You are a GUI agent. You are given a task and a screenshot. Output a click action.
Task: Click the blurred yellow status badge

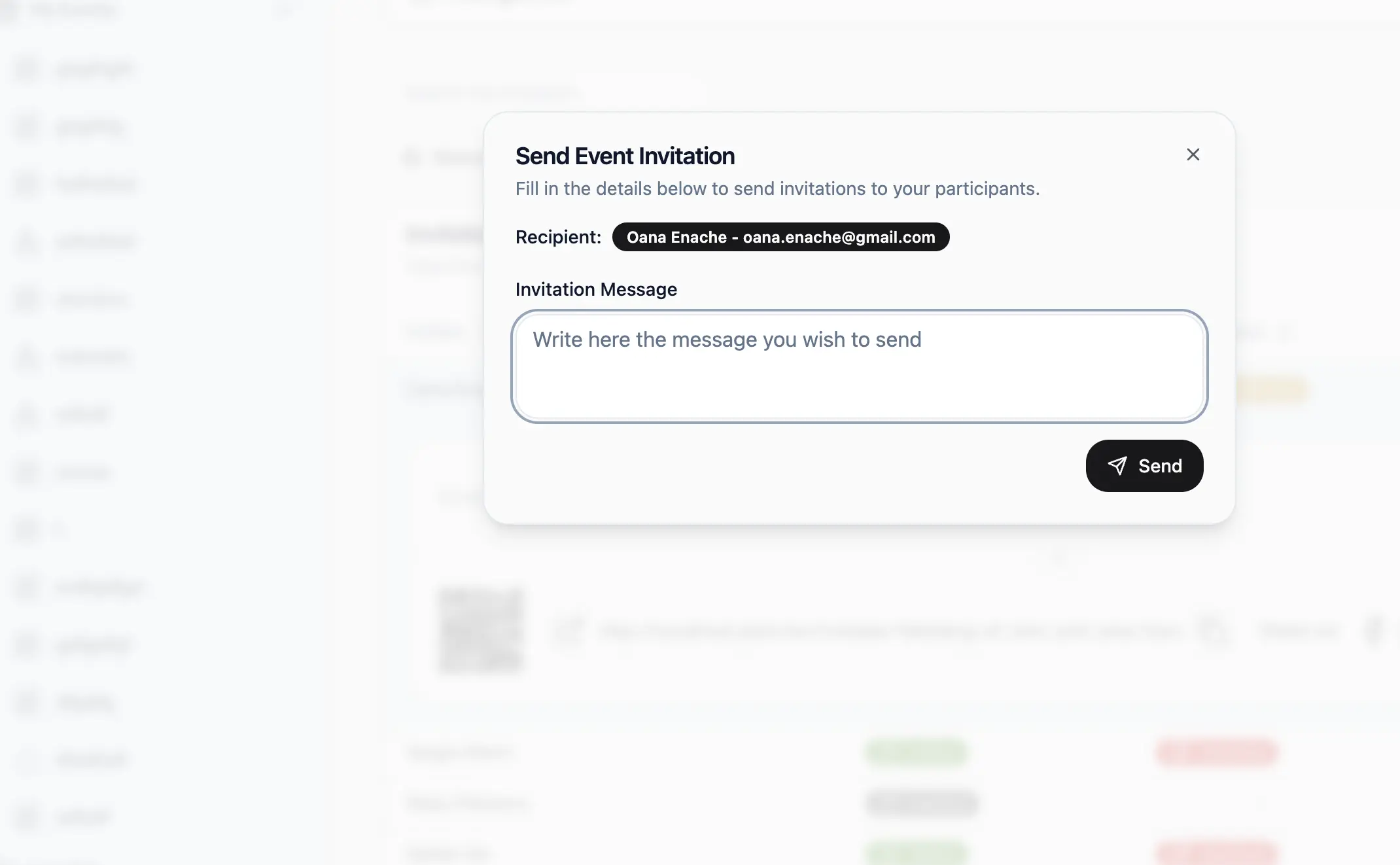[x=1271, y=390]
